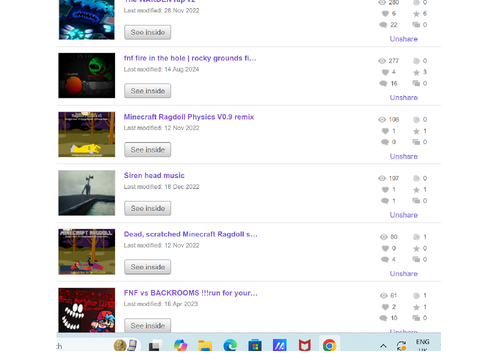Click the heart icon for FNF vs BACKROOMS
Viewport: 480px width, 360px height.
click(385, 307)
